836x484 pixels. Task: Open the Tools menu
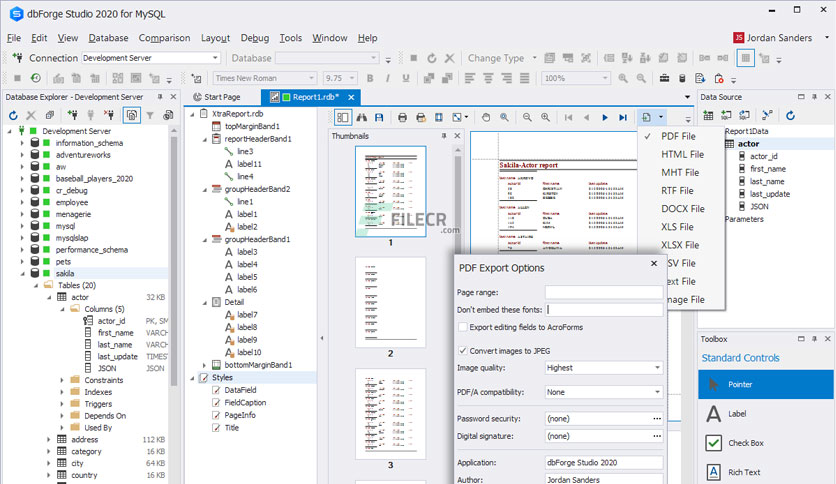[x=291, y=38]
